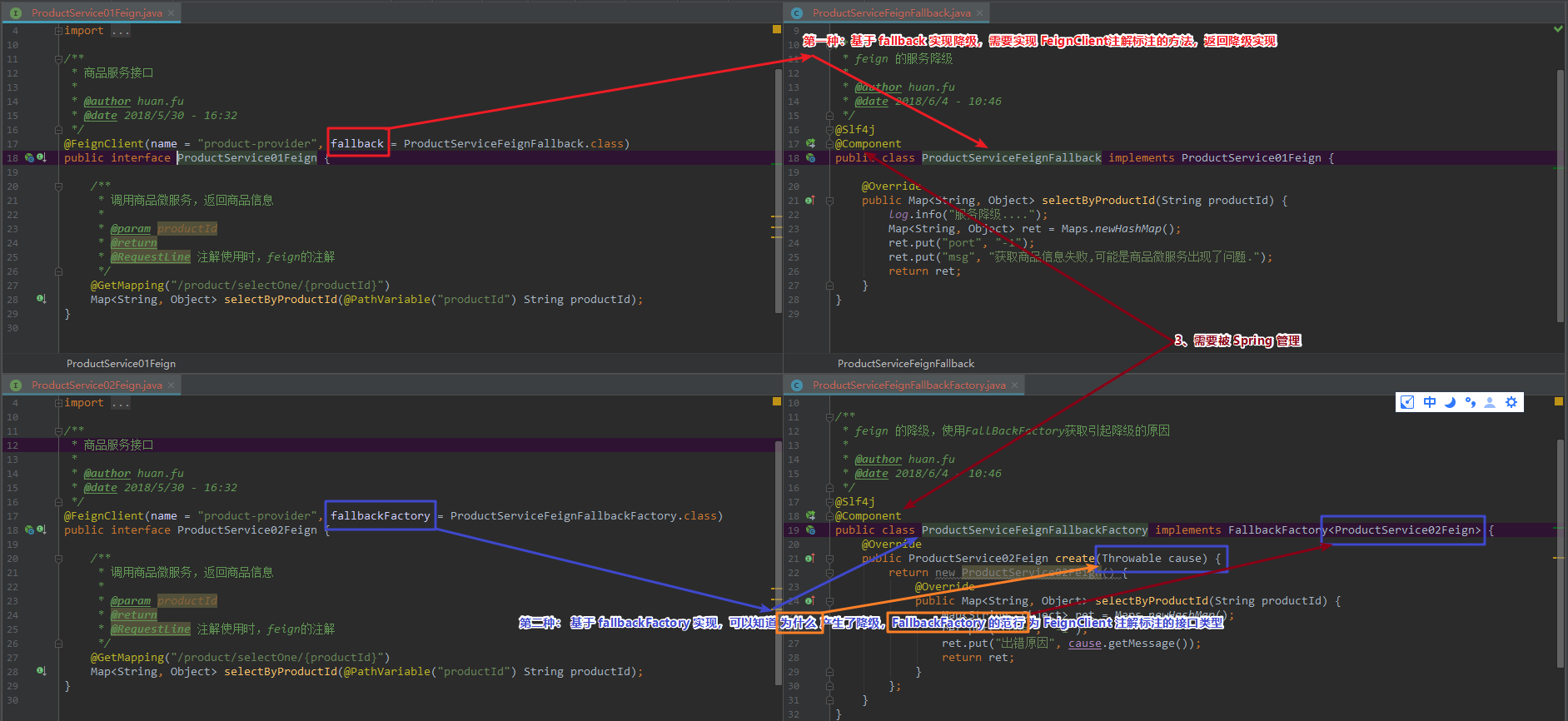Collapse the class Javadoc comment on line 11 of ProductService02Feign
1568x721 pixels.
click(x=58, y=431)
